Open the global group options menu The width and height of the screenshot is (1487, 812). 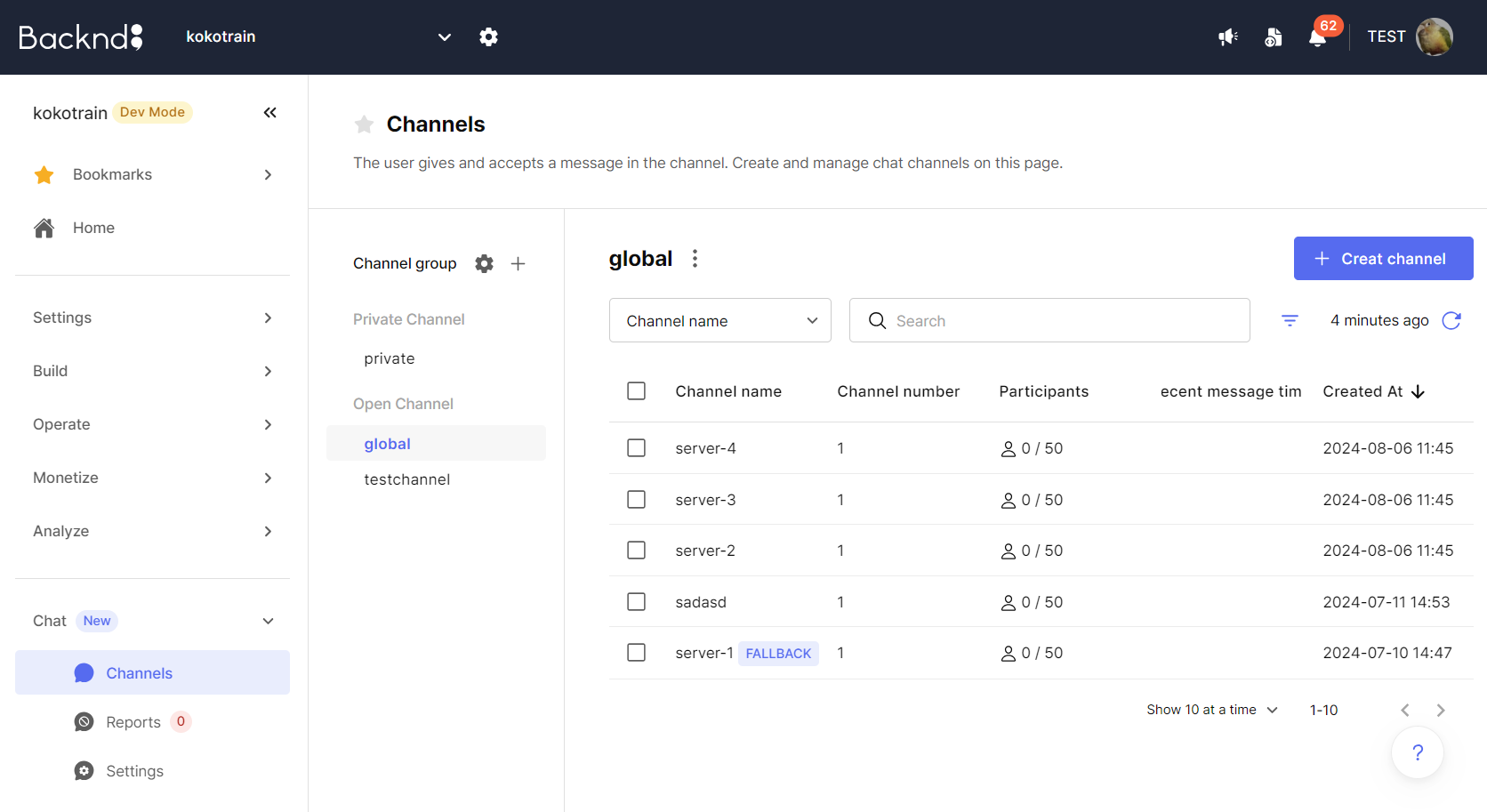pos(695,259)
